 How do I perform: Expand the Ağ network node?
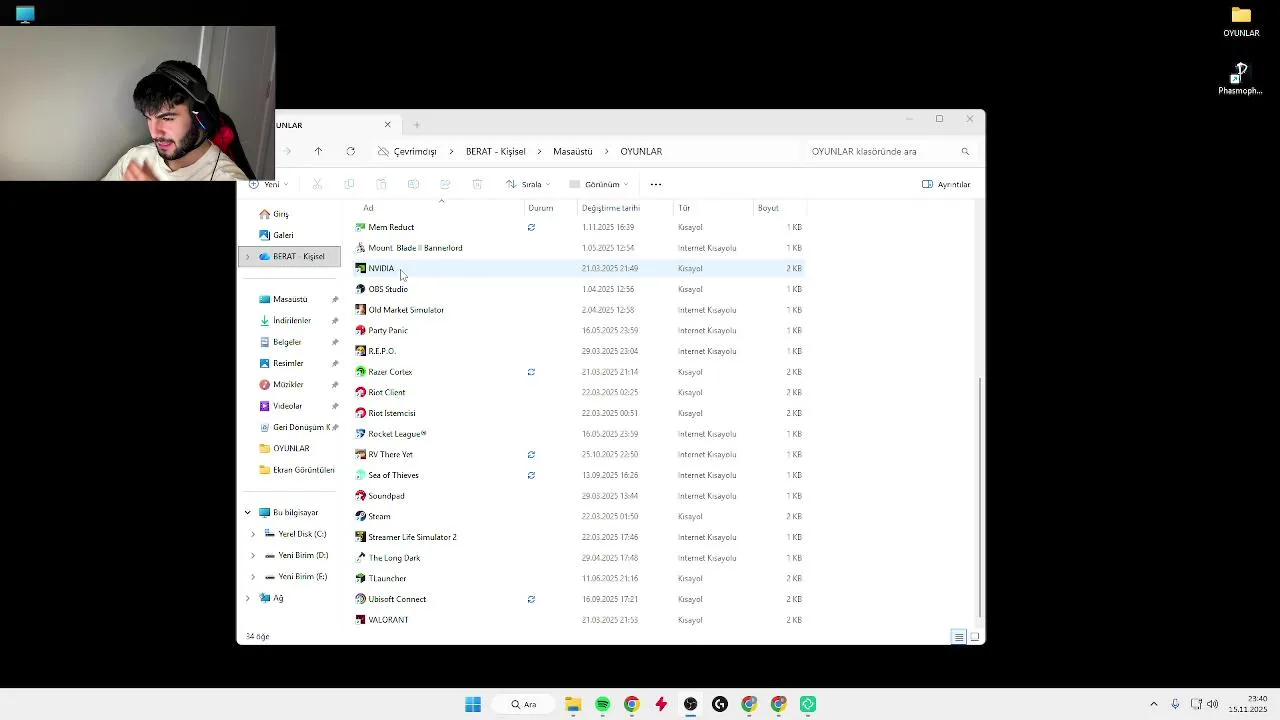(247, 598)
